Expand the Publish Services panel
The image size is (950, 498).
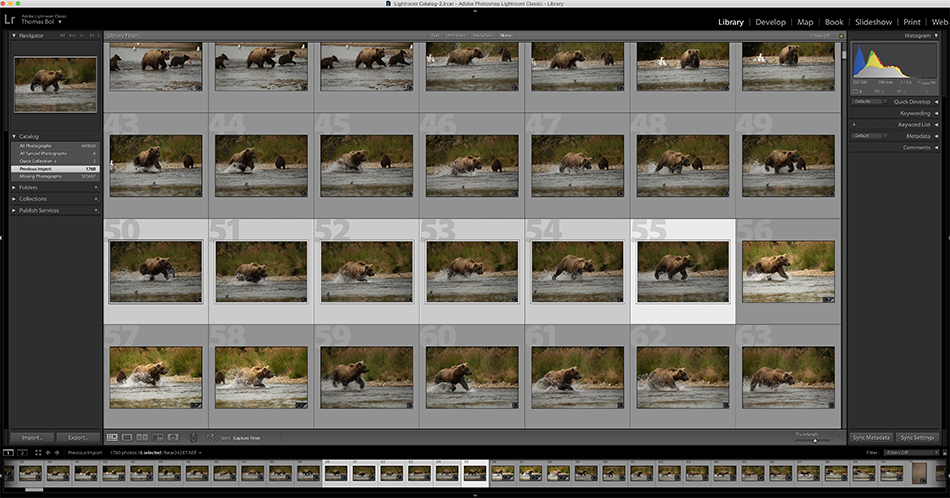(x=14, y=210)
